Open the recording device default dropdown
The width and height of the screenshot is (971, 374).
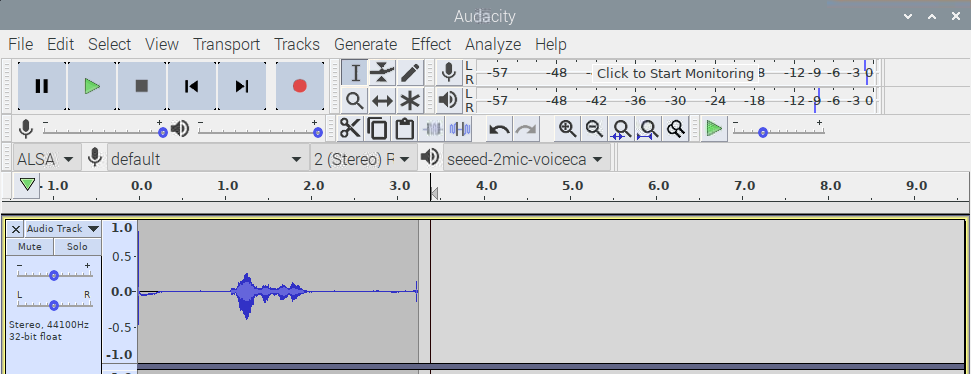(x=207, y=159)
